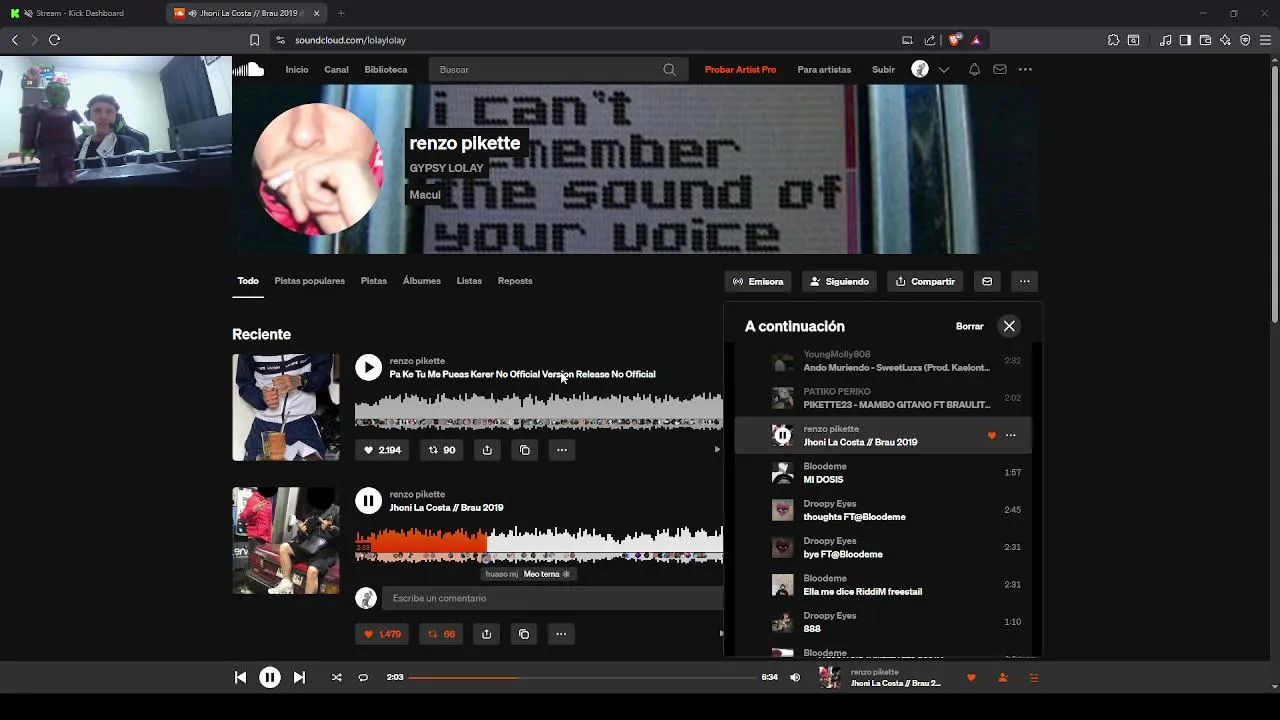Switch to Reposts tab

[x=515, y=281]
